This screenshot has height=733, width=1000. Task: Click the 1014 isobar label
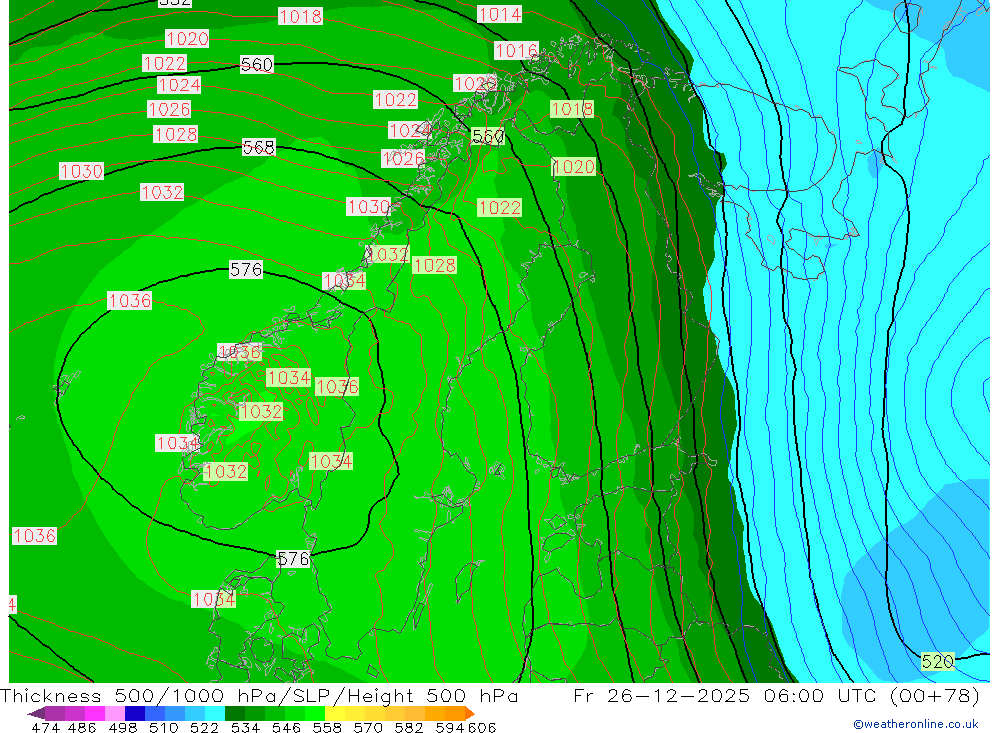(x=499, y=14)
